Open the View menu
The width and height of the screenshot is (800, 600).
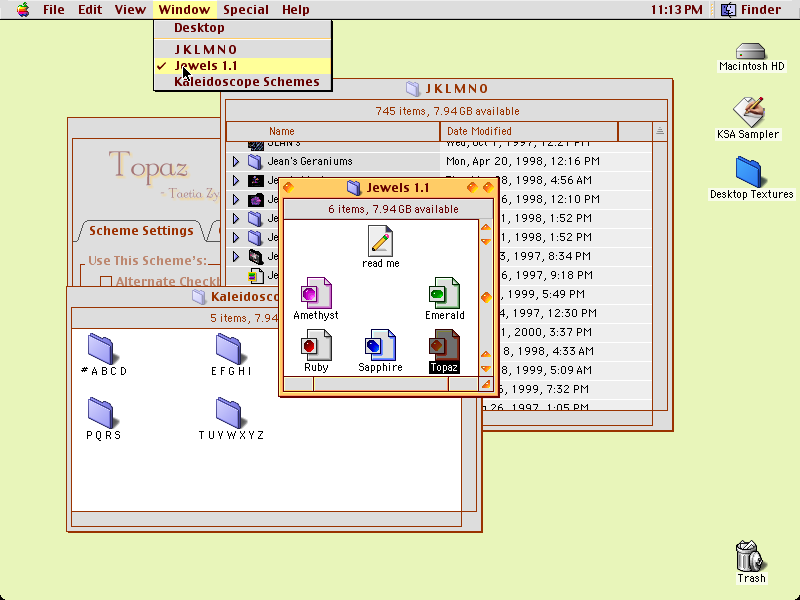click(x=130, y=10)
